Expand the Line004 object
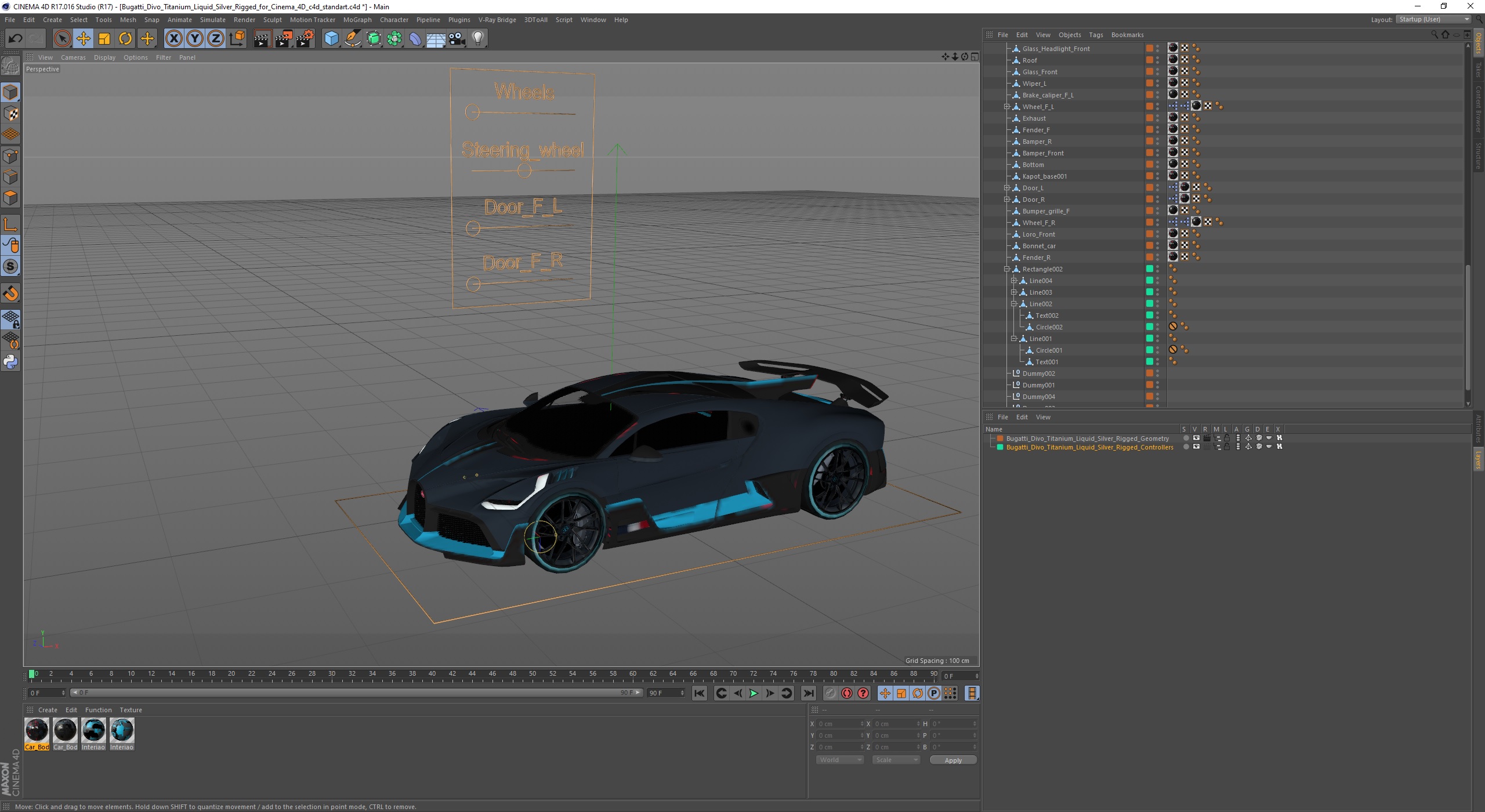This screenshot has height=812, width=1485. pyautogui.click(x=1014, y=281)
